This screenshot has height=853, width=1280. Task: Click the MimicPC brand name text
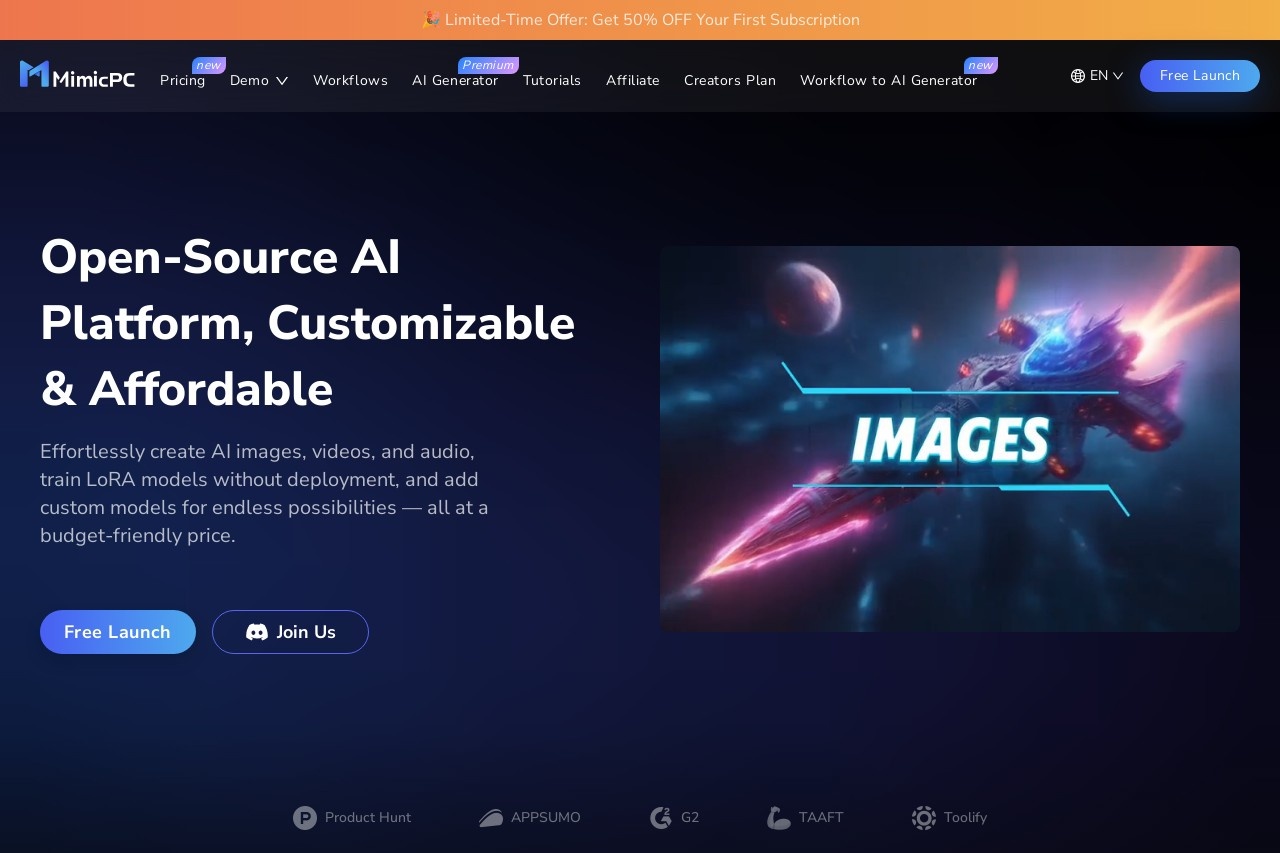pos(93,79)
